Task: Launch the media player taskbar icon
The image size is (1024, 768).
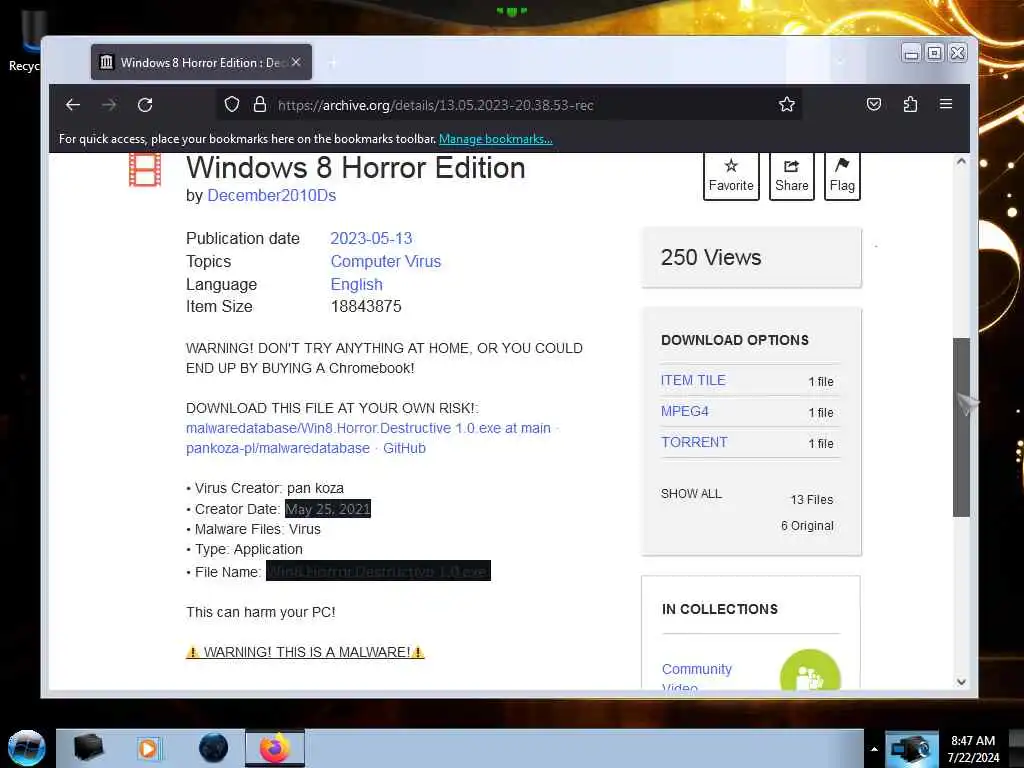Action: (148, 748)
